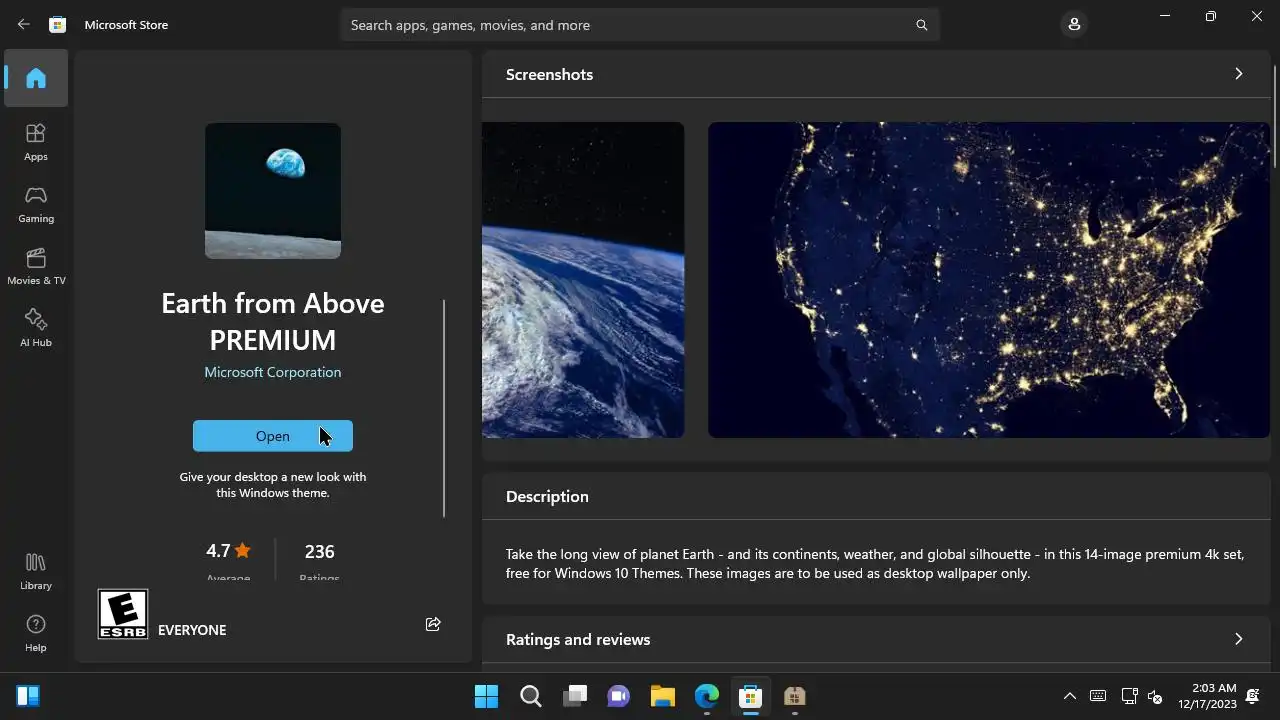This screenshot has width=1280, height=720.
Task: Click the brown package app on taskbar
Action: [x=794, y=696]
